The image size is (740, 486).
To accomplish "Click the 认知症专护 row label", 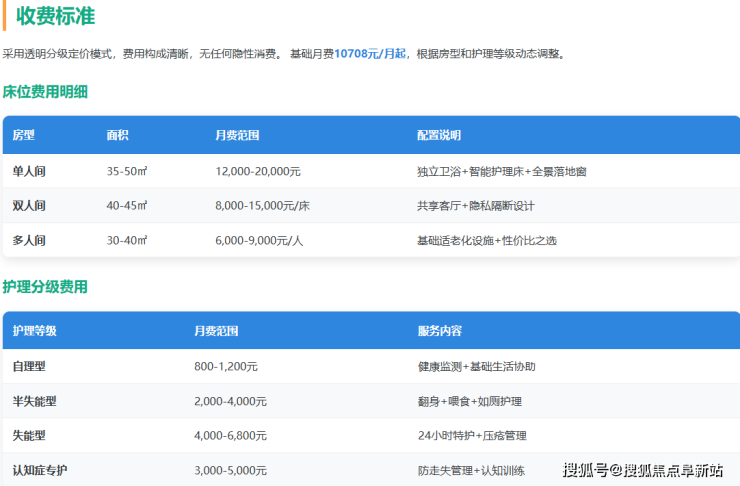I will point(41,470).
